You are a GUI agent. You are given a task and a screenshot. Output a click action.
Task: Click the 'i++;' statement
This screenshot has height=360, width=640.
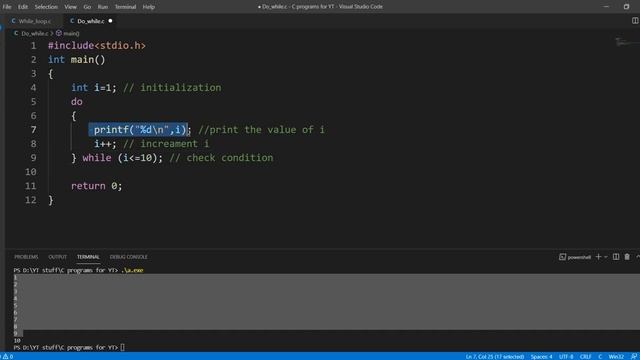(105, 144)
